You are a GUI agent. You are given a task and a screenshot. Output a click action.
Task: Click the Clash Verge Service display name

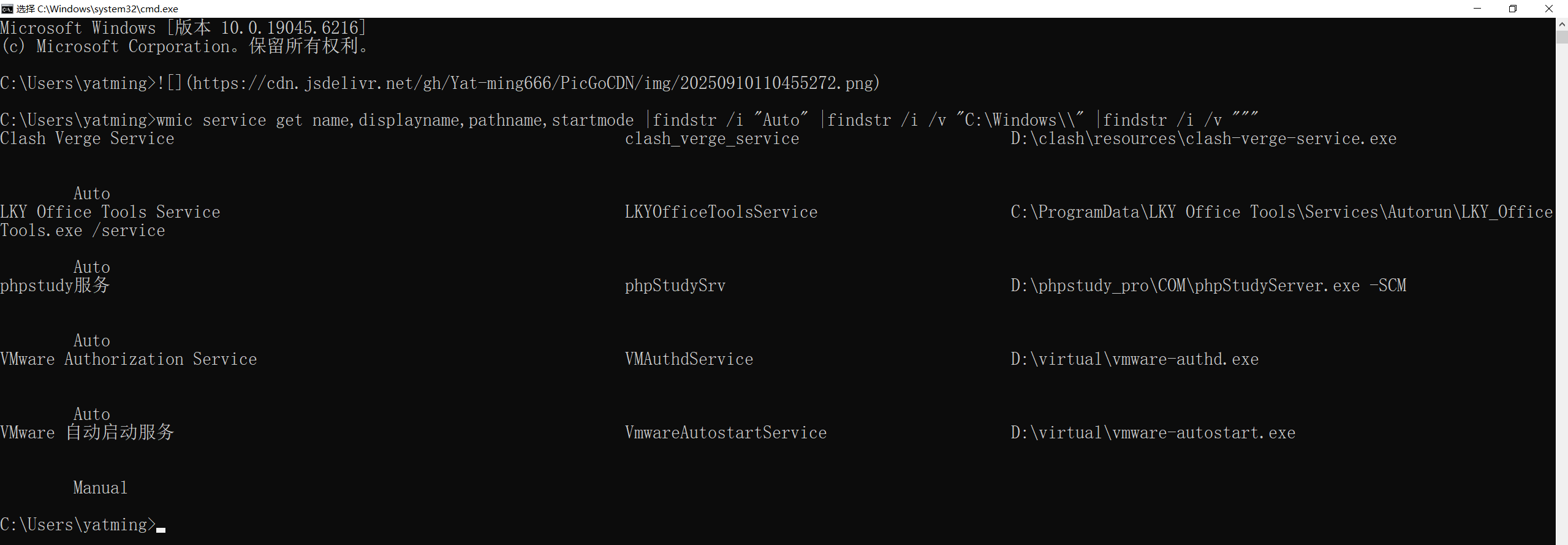(87, 139)
